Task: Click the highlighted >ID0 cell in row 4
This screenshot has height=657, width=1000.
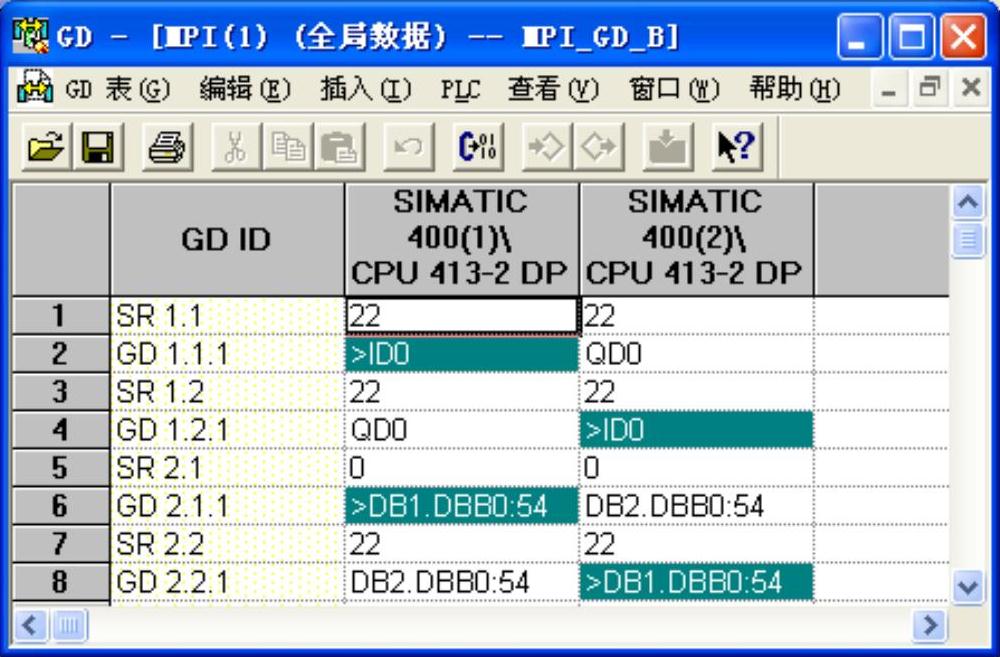Action: tap(696, 430)
